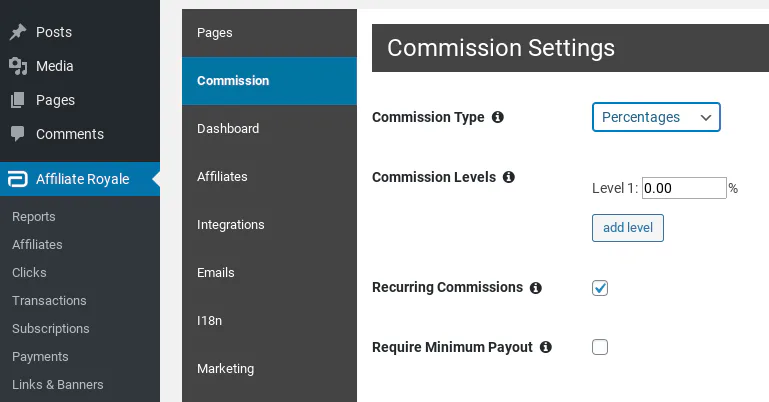Screen dimensions: 769x402
Task: Open the Commission Type dropdown
Action: (x=656, y=117)
